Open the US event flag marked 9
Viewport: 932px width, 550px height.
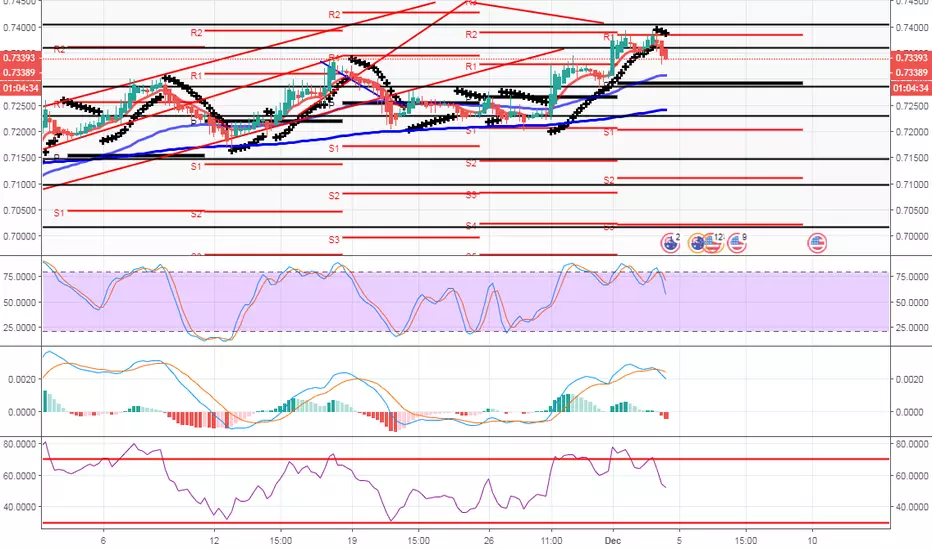736,243
